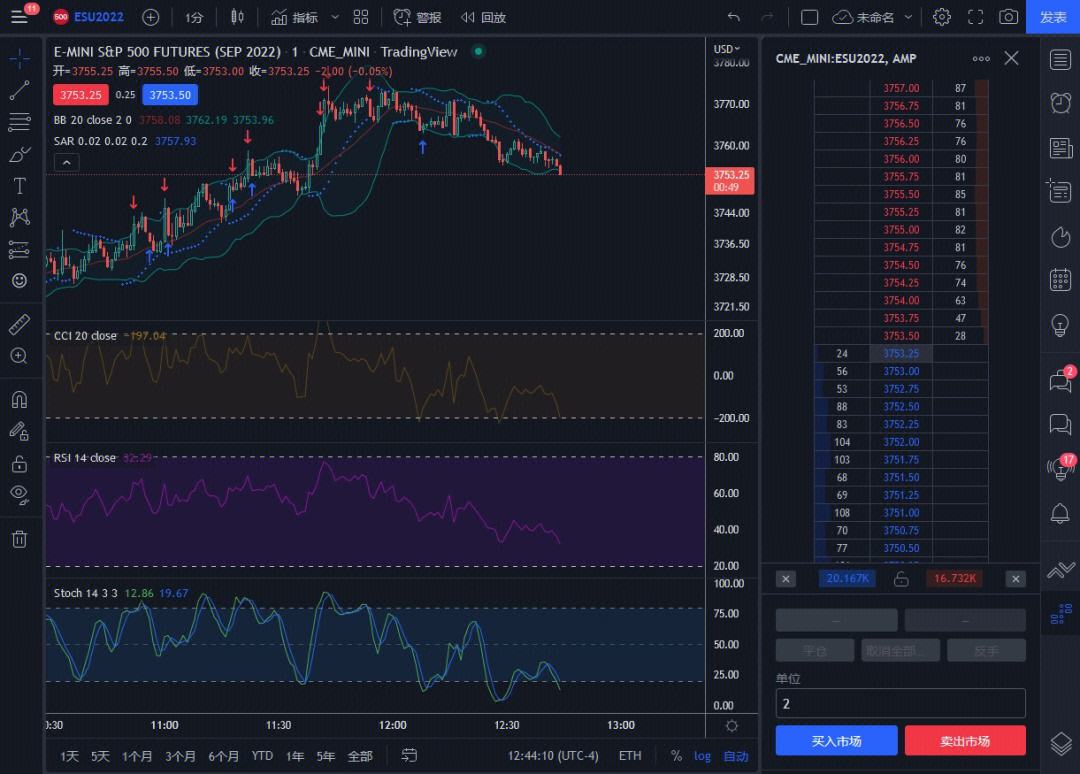Toggle magnet mode for drawings
This screenshot has width=1080, height=774.
19,399
